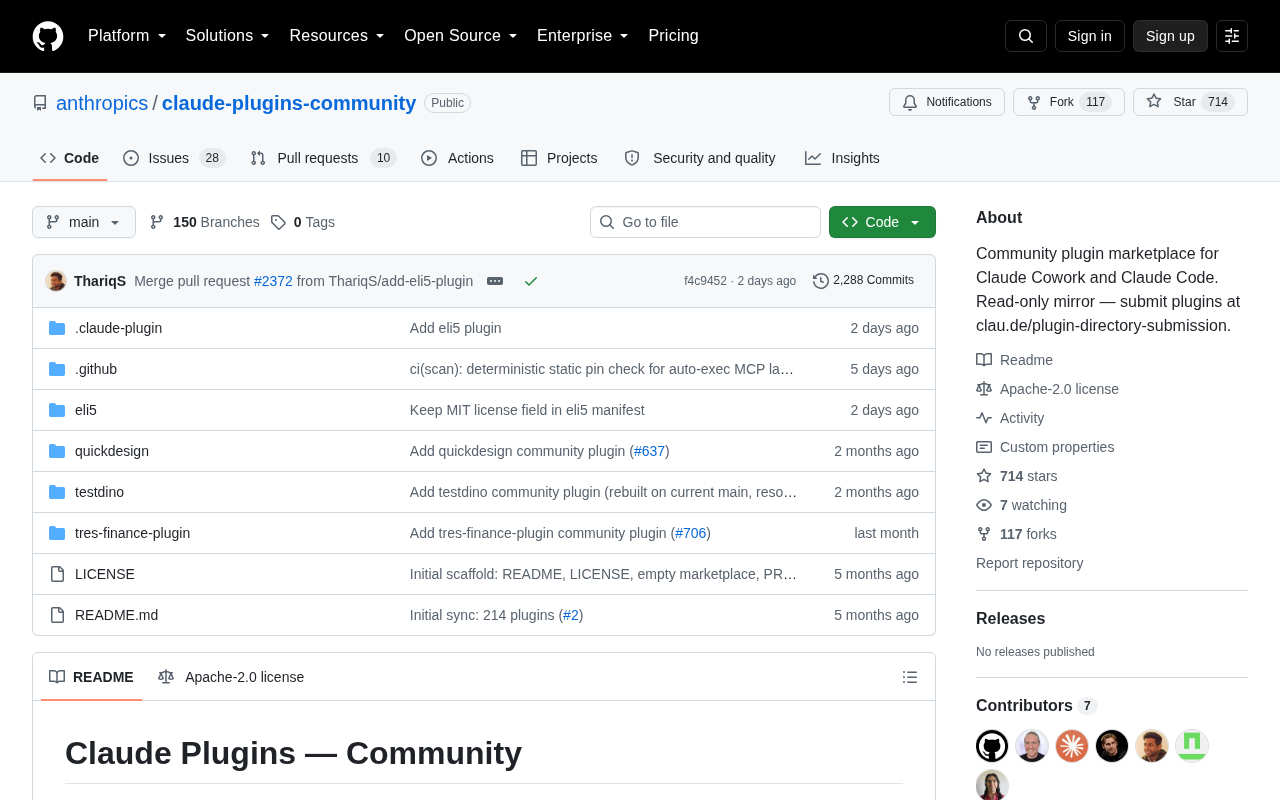
Task: Open the GitHub home logo
Action: coord(48,36)
